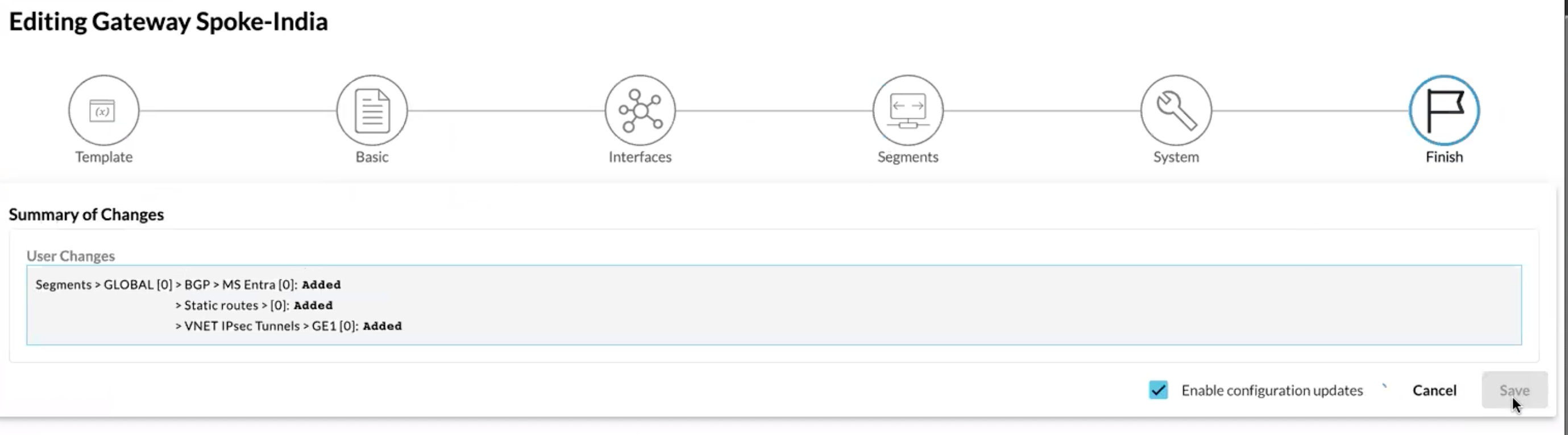Select the Static routes Added entry
1568x435 pixels.
click(254, 306)
